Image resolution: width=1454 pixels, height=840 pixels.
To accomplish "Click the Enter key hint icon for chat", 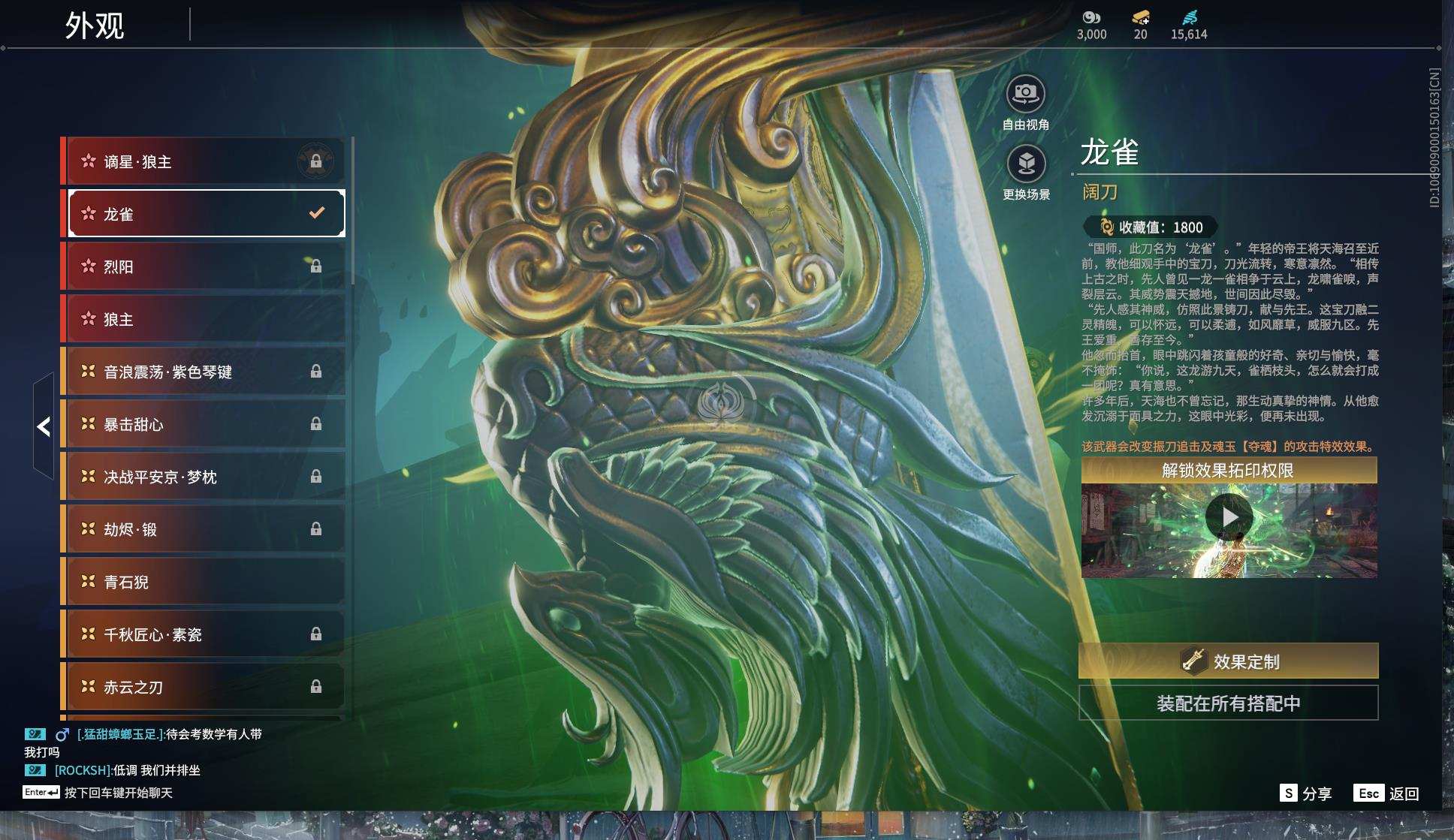I will (41, 792).
